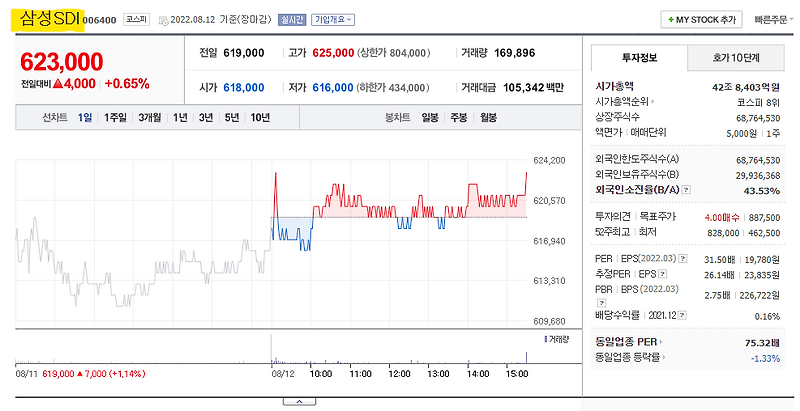Click the help icon next to 외국인소진율(B/A)
Screen dimensions: 800x411
686,190
